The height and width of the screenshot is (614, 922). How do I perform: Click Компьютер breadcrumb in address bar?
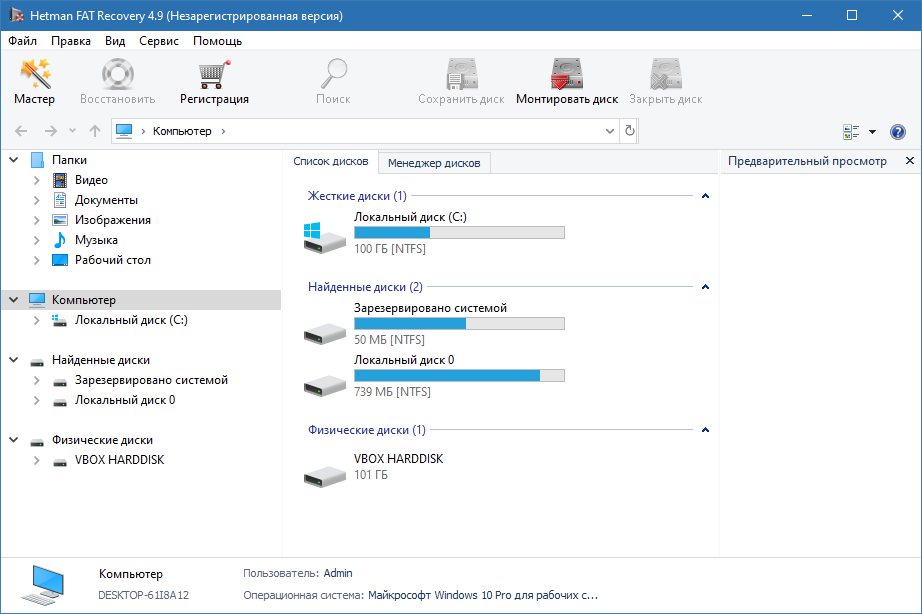click(182, 131)
